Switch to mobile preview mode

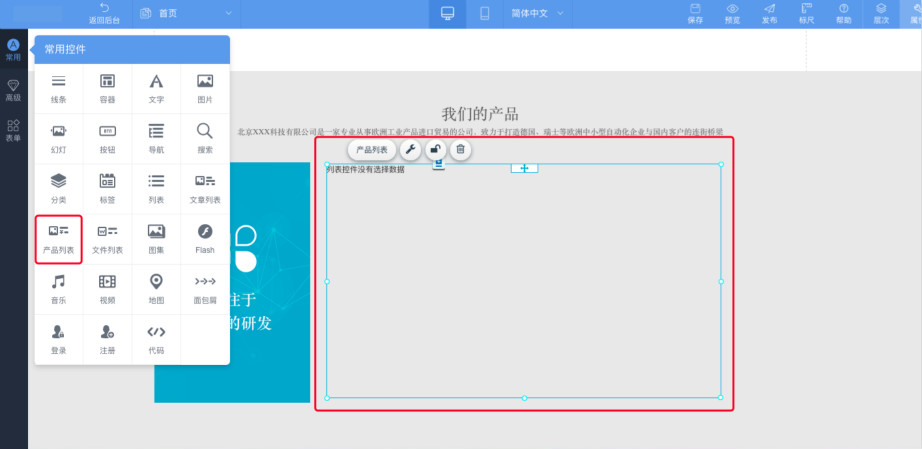(x=485, y=13)
